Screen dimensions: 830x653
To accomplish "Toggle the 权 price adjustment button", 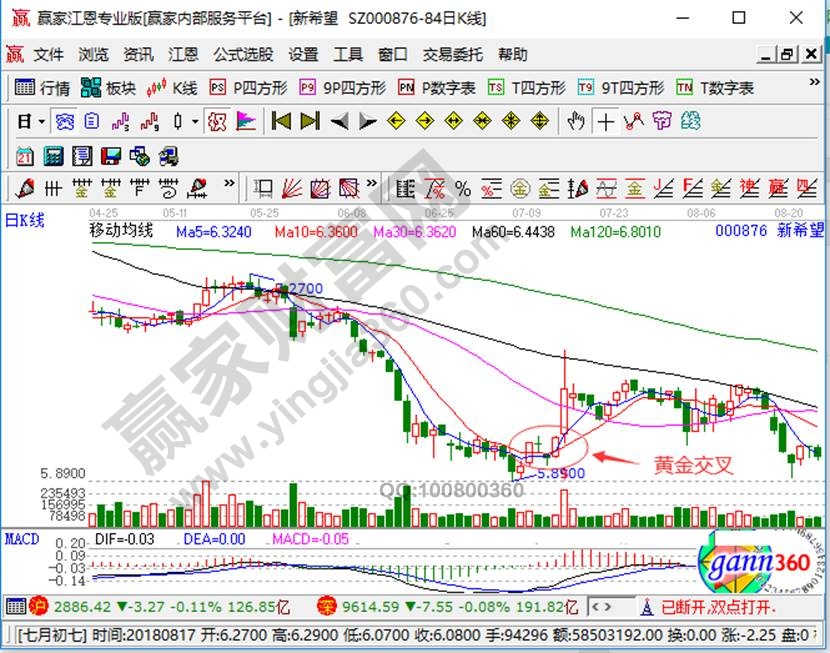I will [216, 121].
